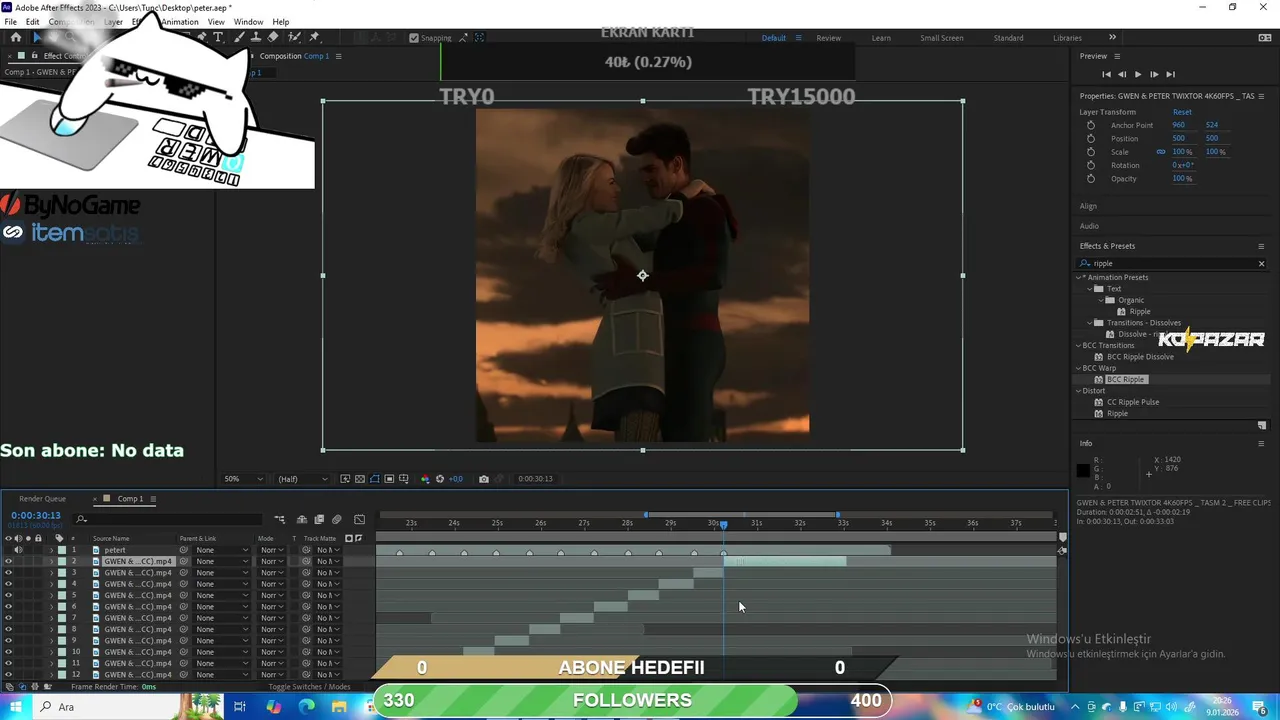
Task: Switch to the Review workspace
Action: (828, 38)
